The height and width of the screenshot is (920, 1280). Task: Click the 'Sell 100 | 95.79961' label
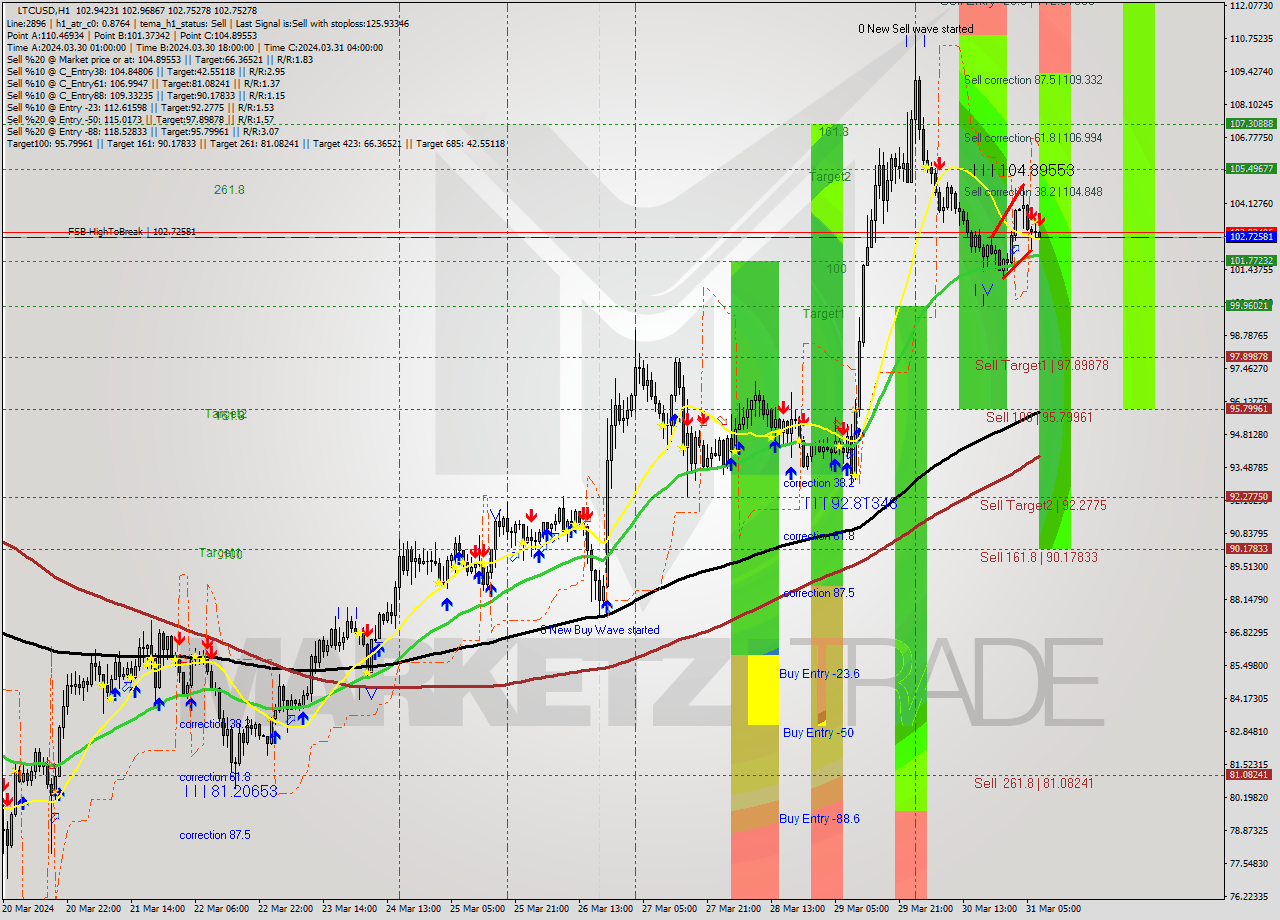point(1039,417)
